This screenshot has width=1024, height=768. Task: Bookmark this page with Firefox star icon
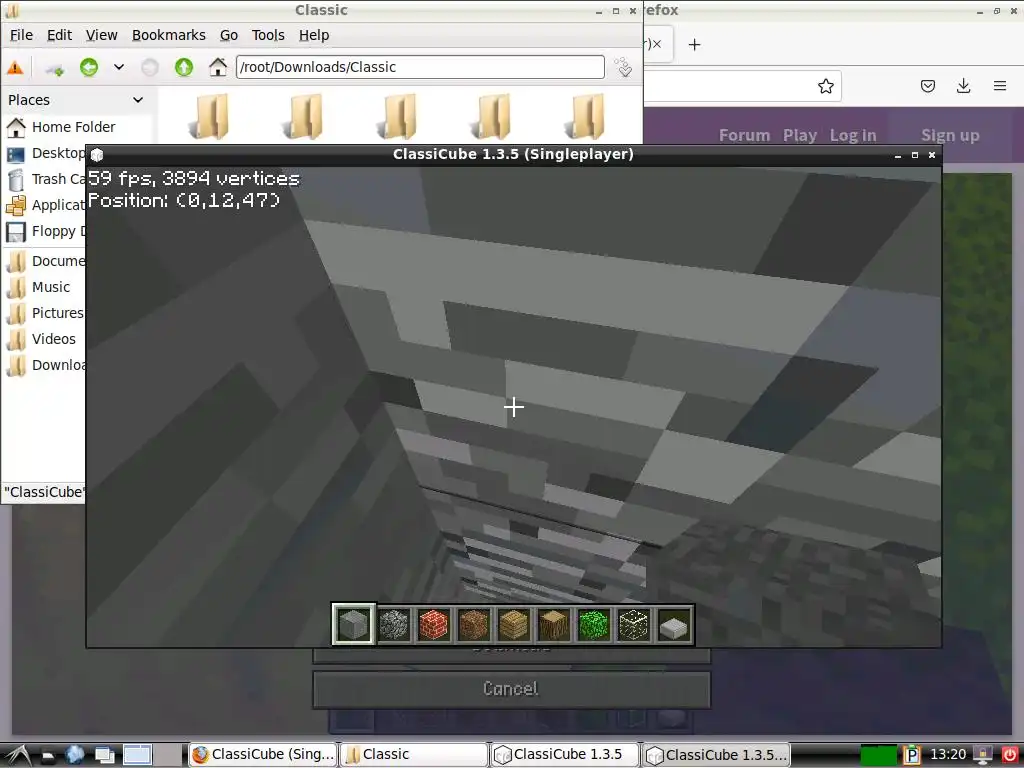(x=825, y=86)
